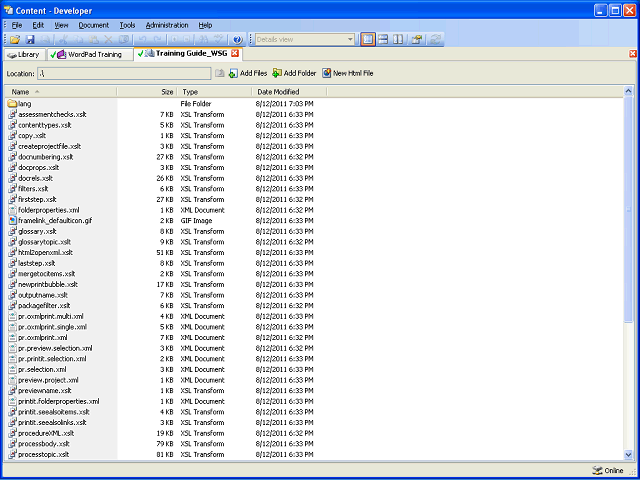Click the Find binoculars toolbar icon

[203, 40]
